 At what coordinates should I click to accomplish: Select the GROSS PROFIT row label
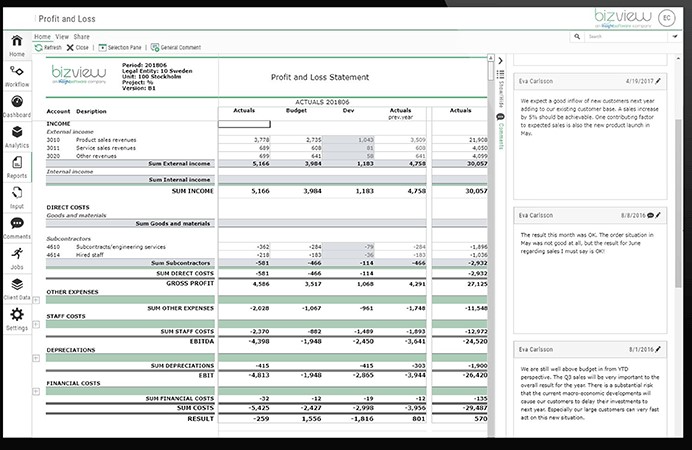coord(190,283)
